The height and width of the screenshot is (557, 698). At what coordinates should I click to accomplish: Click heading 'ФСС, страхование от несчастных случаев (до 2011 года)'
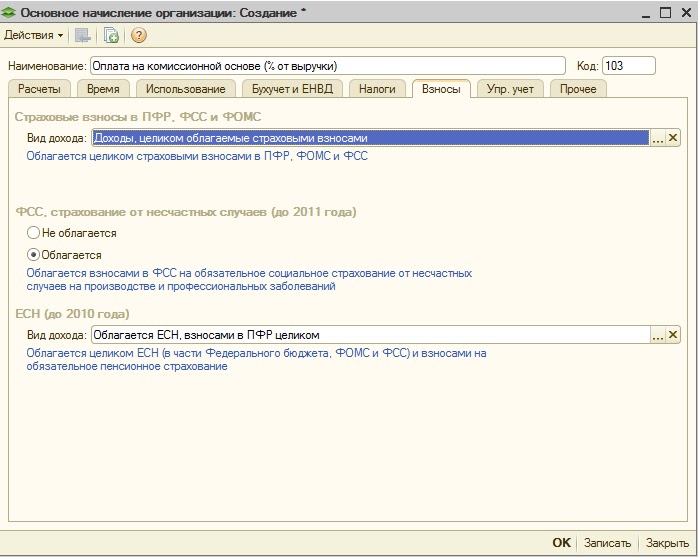tap(186, 212)
